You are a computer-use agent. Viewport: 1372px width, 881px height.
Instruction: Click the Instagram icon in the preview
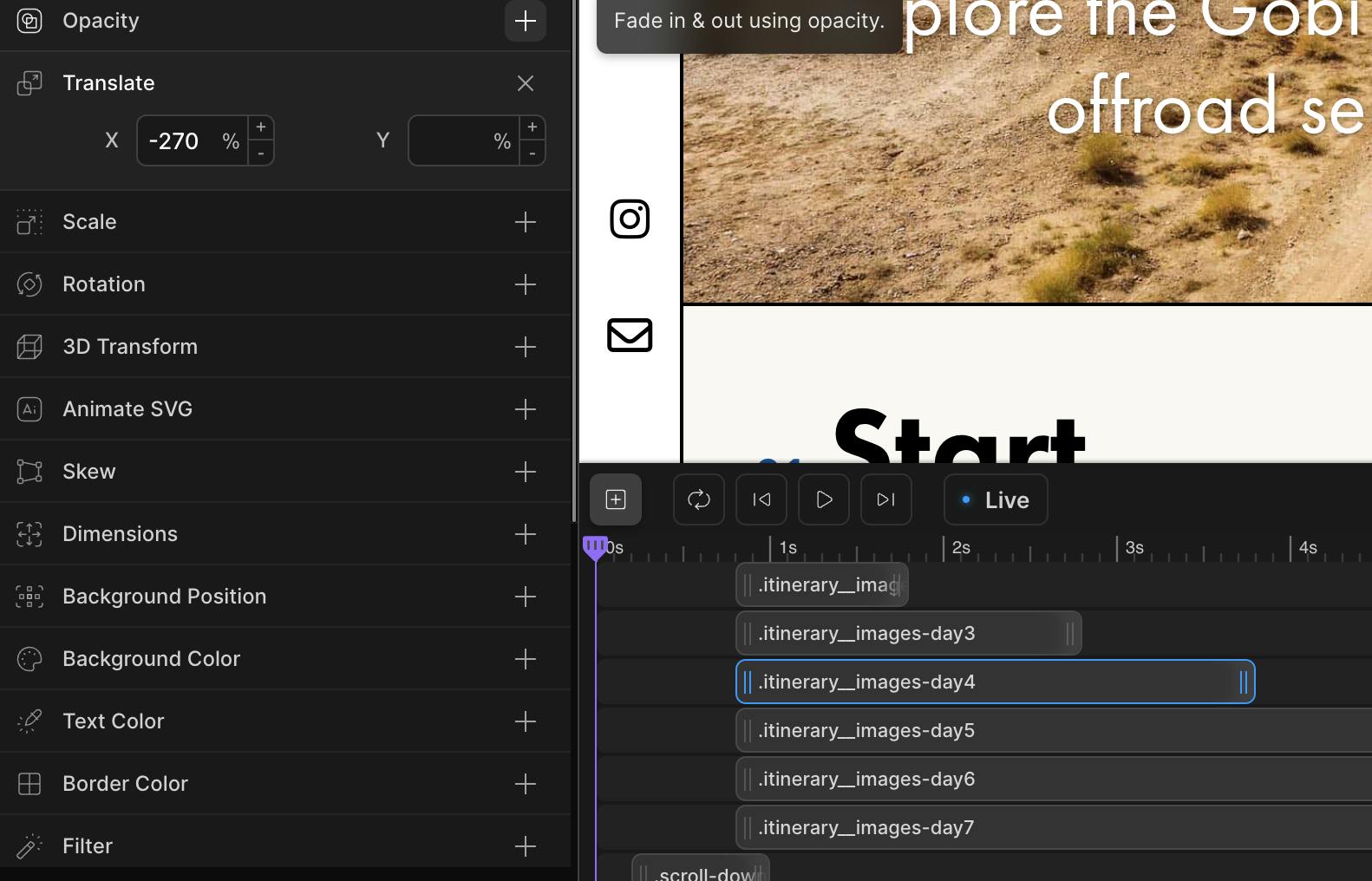point(630,219)
